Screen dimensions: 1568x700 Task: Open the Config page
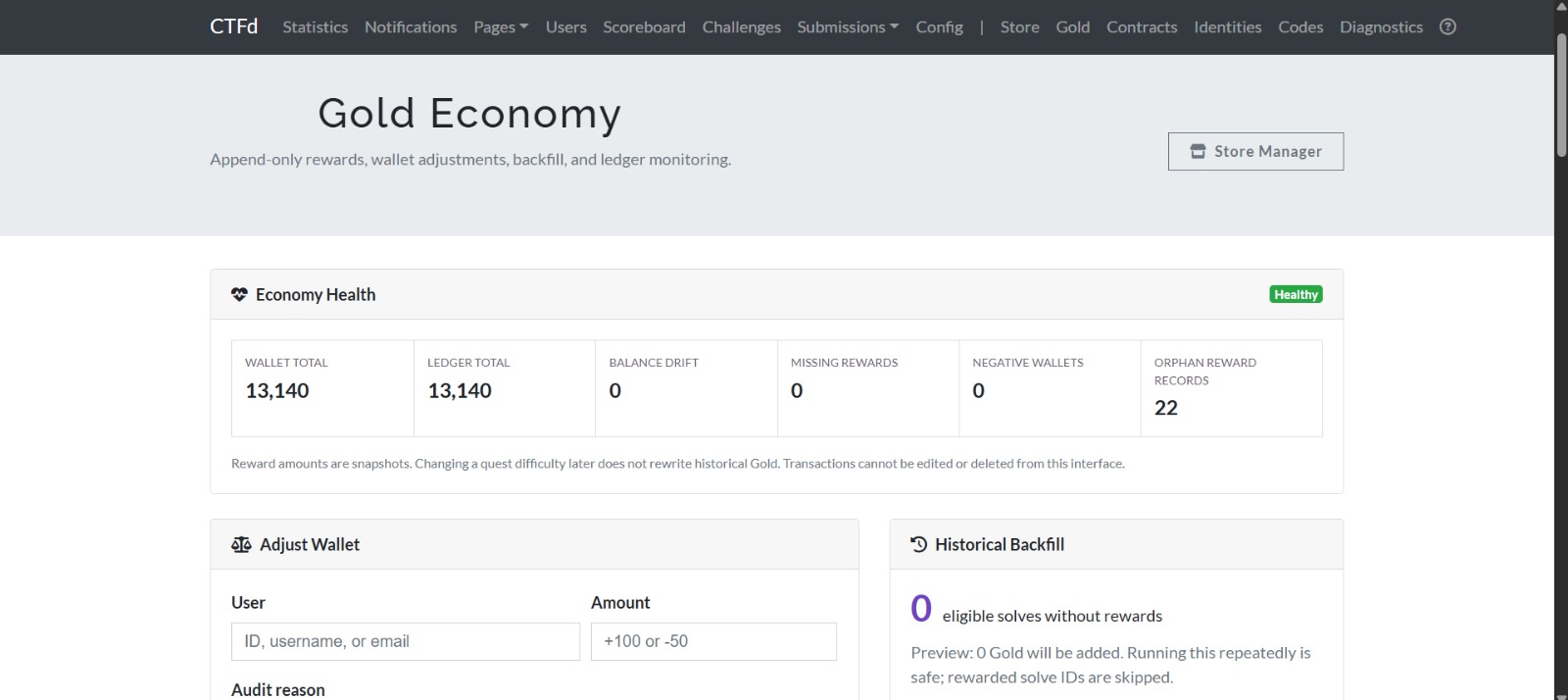pos(939,26)
